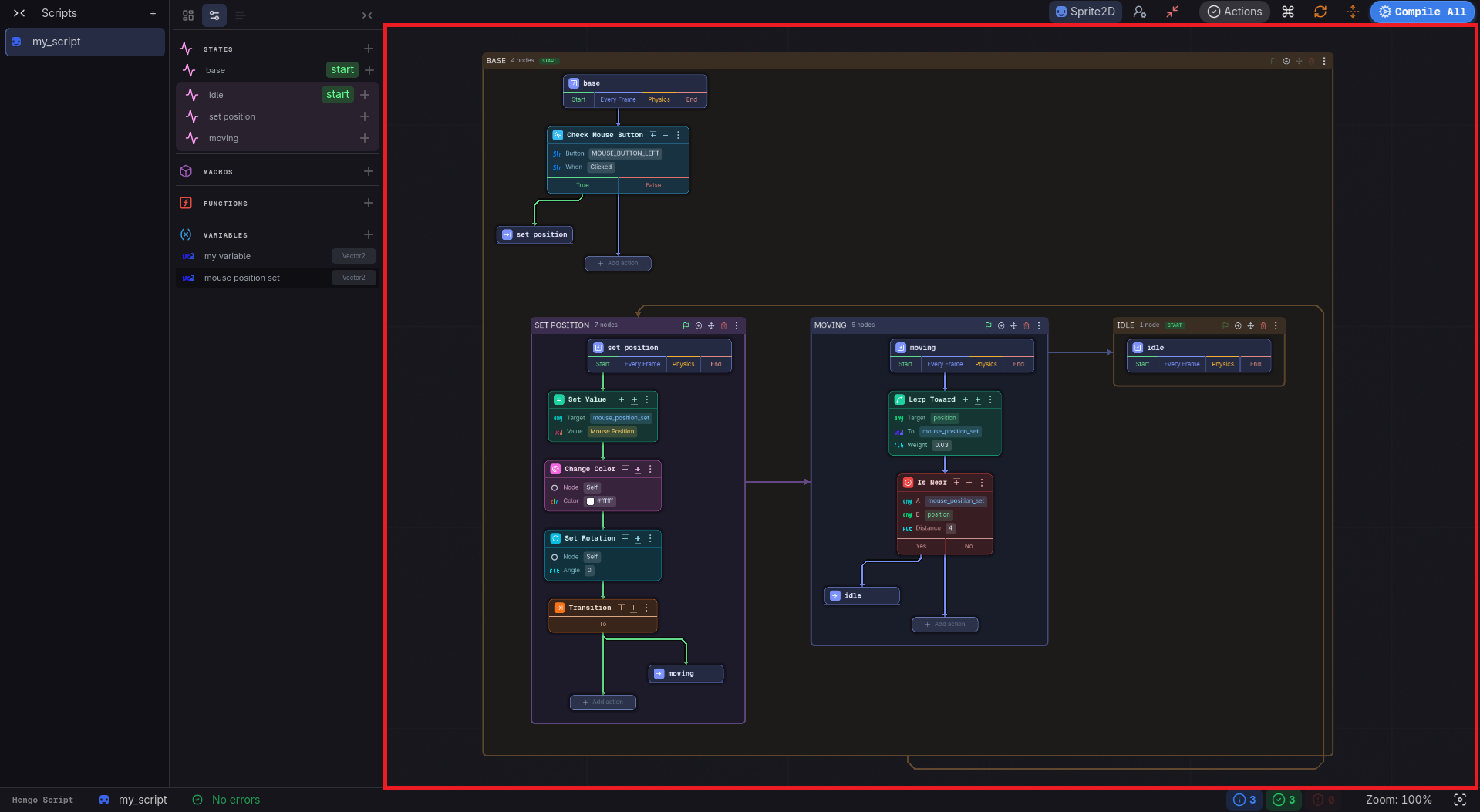Select the Physics tab in moving node
The image size is (1480, 812).
click(x=986, y=364)
